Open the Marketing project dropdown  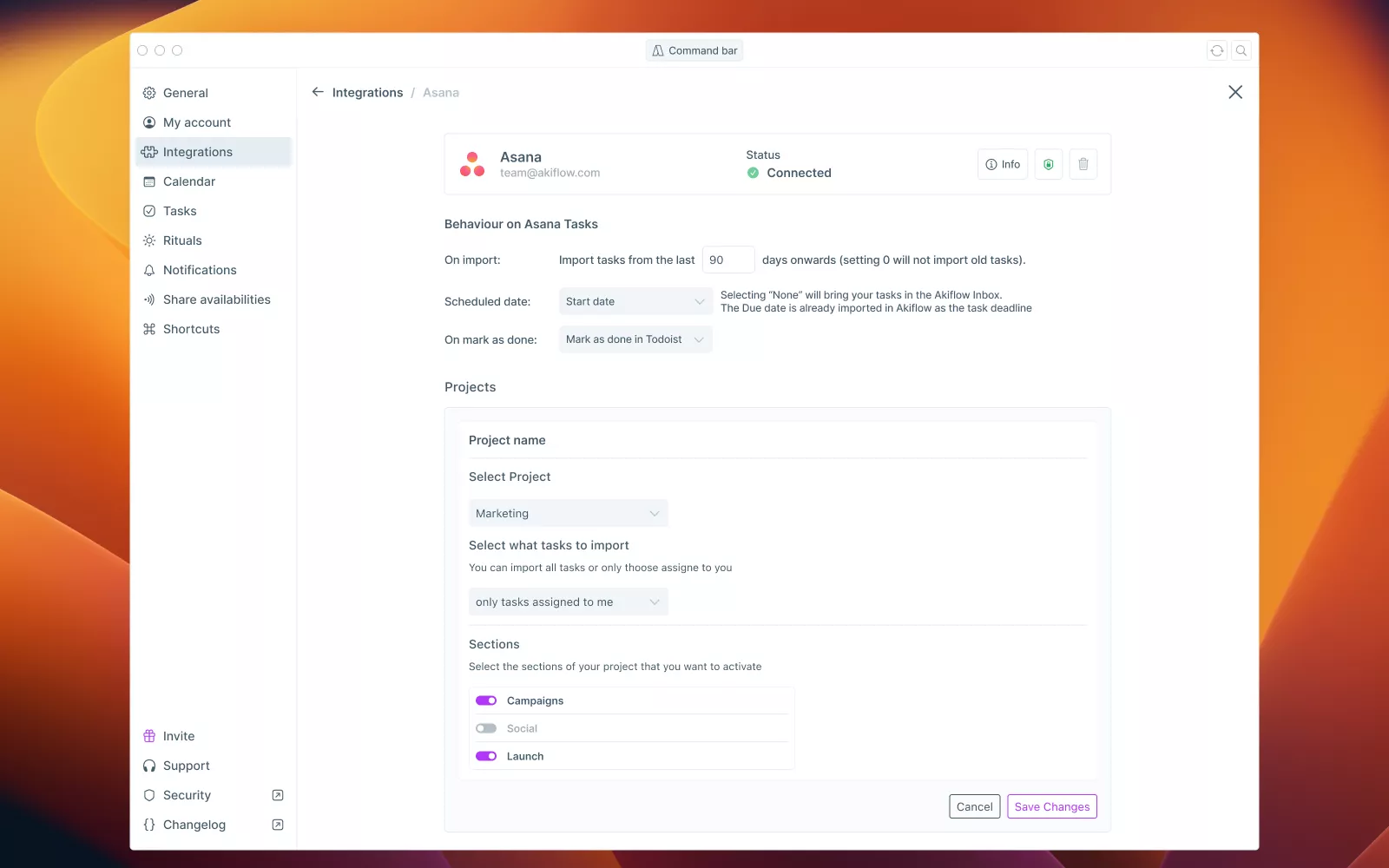tap(568, 513)
